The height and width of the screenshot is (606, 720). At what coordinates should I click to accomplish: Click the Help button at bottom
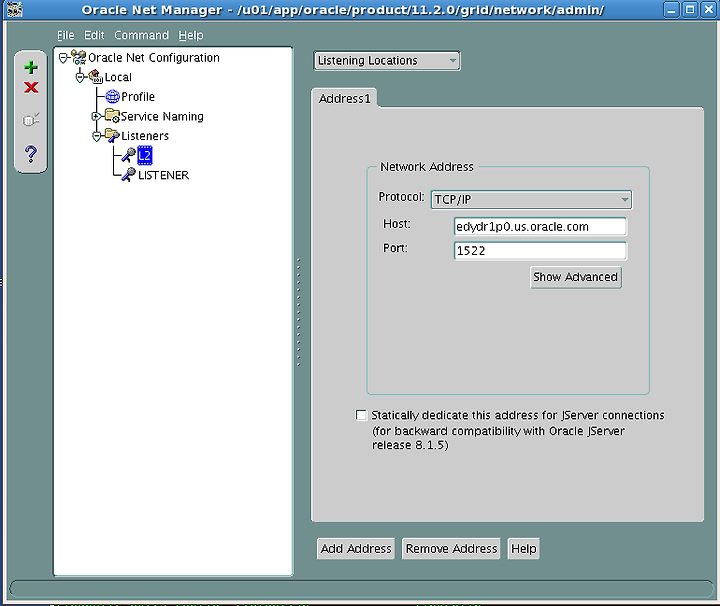coord(523,549)
